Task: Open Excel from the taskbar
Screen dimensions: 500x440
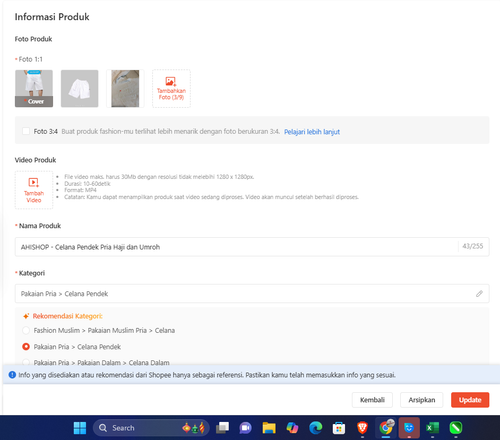Action: (x=432, y=428)
